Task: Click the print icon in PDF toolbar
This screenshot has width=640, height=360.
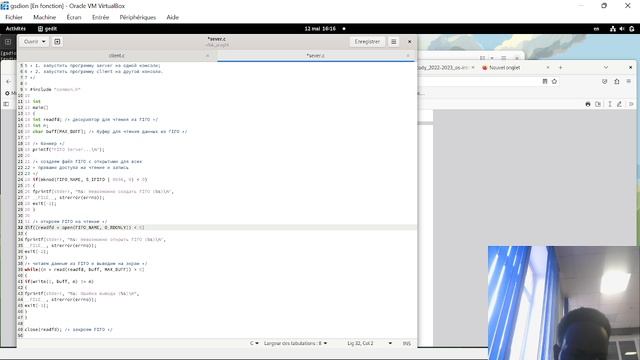Action: point(588,104)
